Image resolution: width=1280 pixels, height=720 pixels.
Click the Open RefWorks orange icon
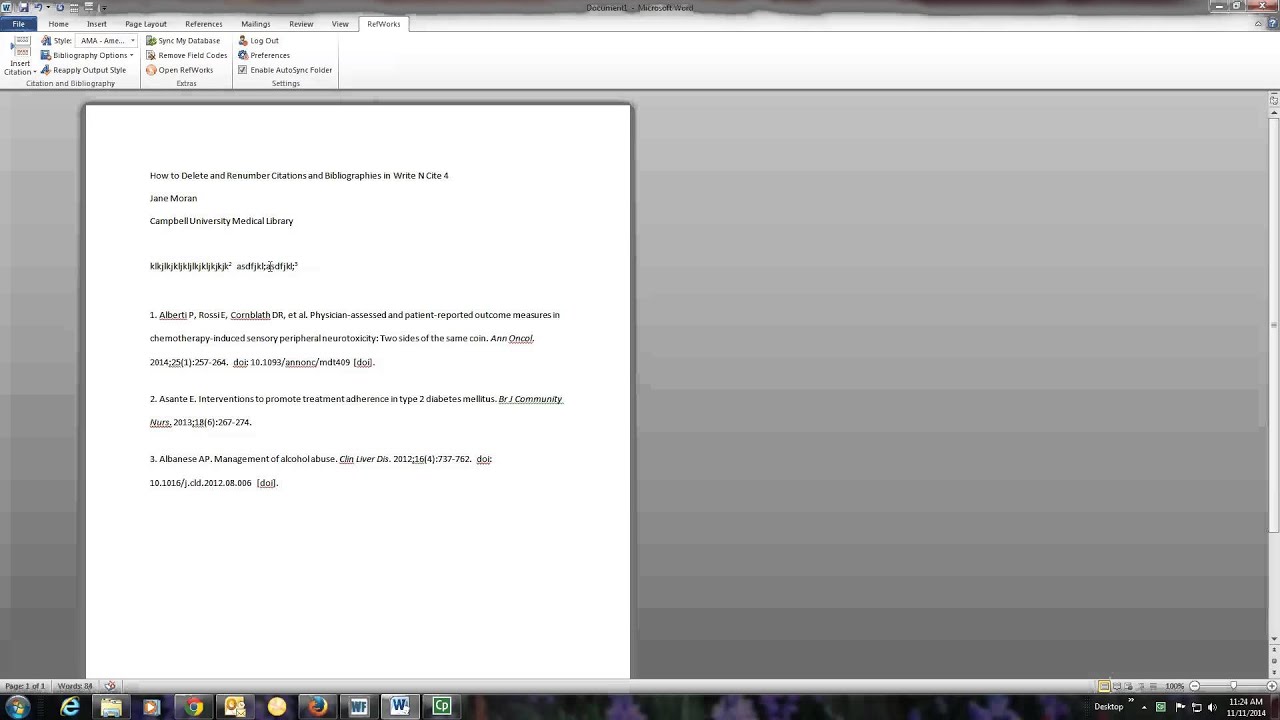(151, 70)
